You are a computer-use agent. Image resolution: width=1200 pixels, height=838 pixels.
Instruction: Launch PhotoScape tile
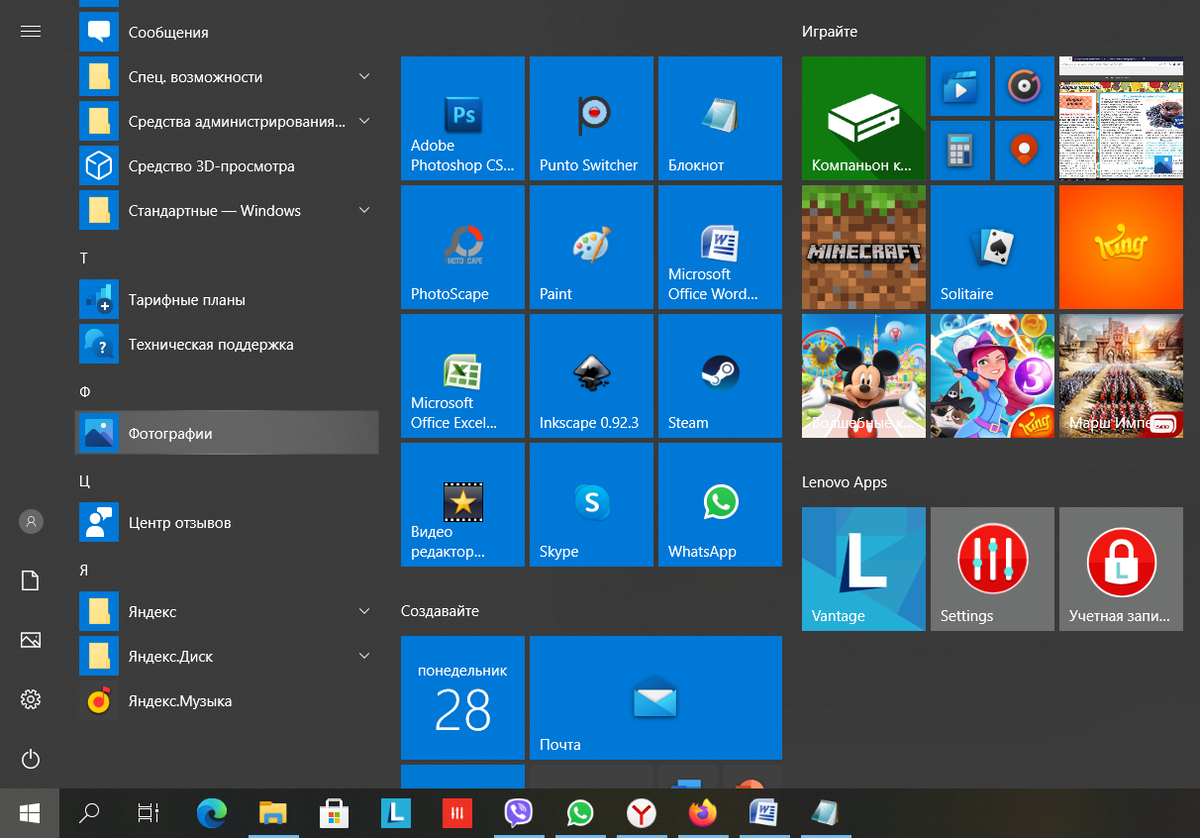pos(462,247)
